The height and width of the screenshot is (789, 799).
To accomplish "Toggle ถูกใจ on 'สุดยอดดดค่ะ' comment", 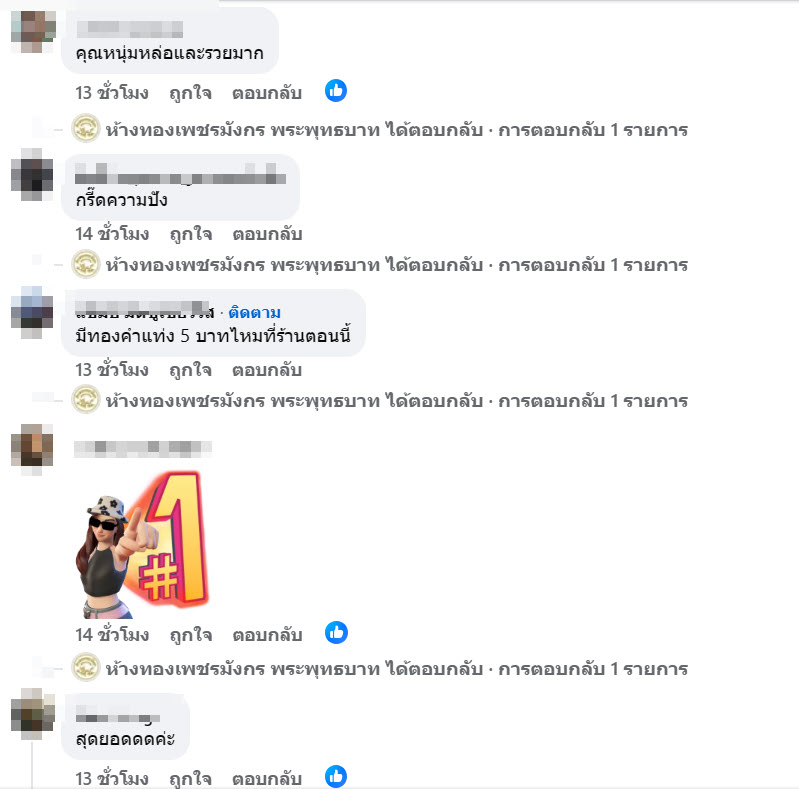I will pos(191,779).
